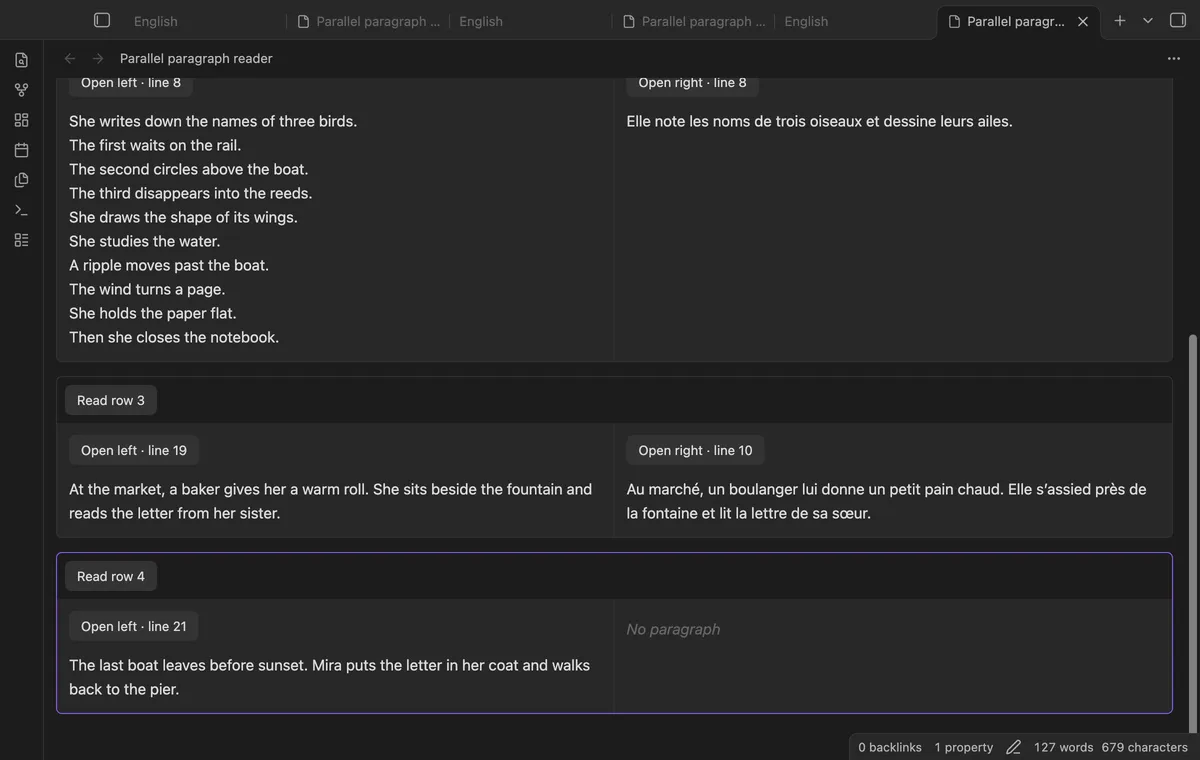Screen dimensions: 1200x760
Task: Click the line 'She studies the water.'
Action: pyautogui.click(x=145, y=241)
